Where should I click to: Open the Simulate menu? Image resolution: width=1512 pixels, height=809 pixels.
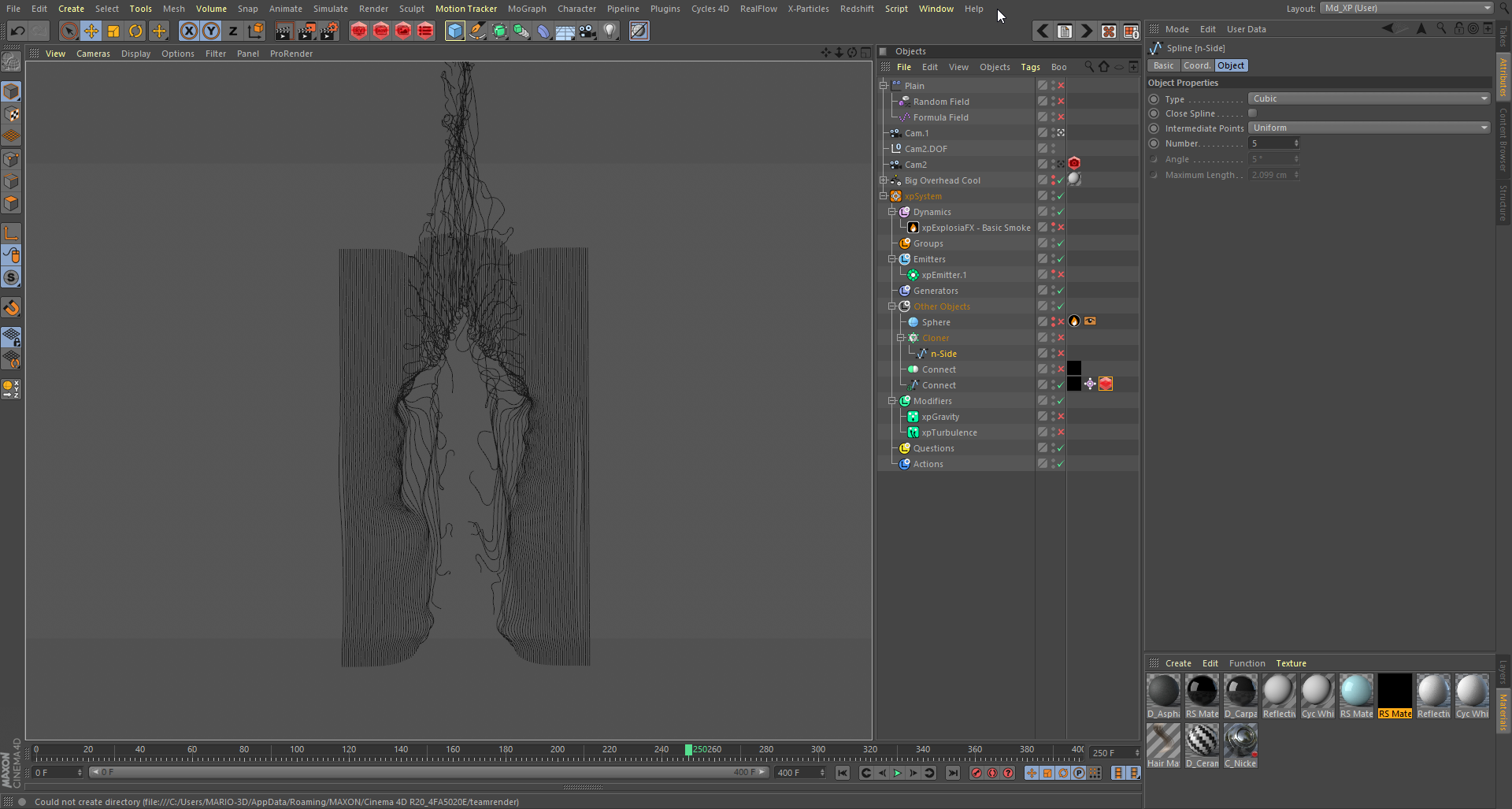[330, 9]
